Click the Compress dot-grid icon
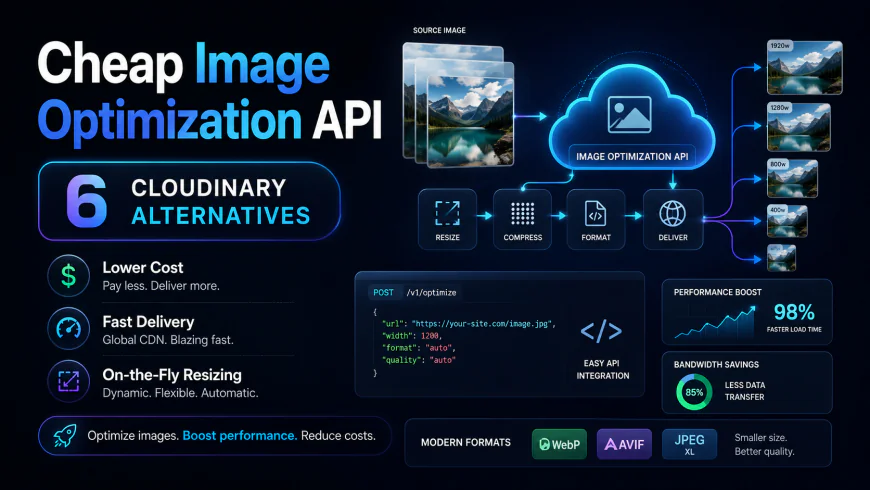This screenshot has height=490, width=870. point(522,213)
